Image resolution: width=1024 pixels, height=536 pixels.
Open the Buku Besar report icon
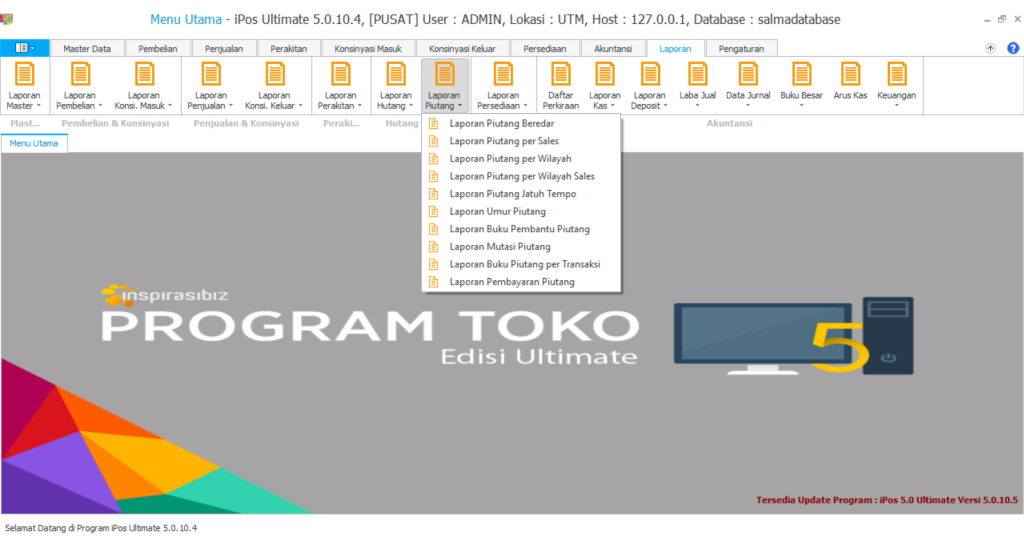(x=801, y=86)
